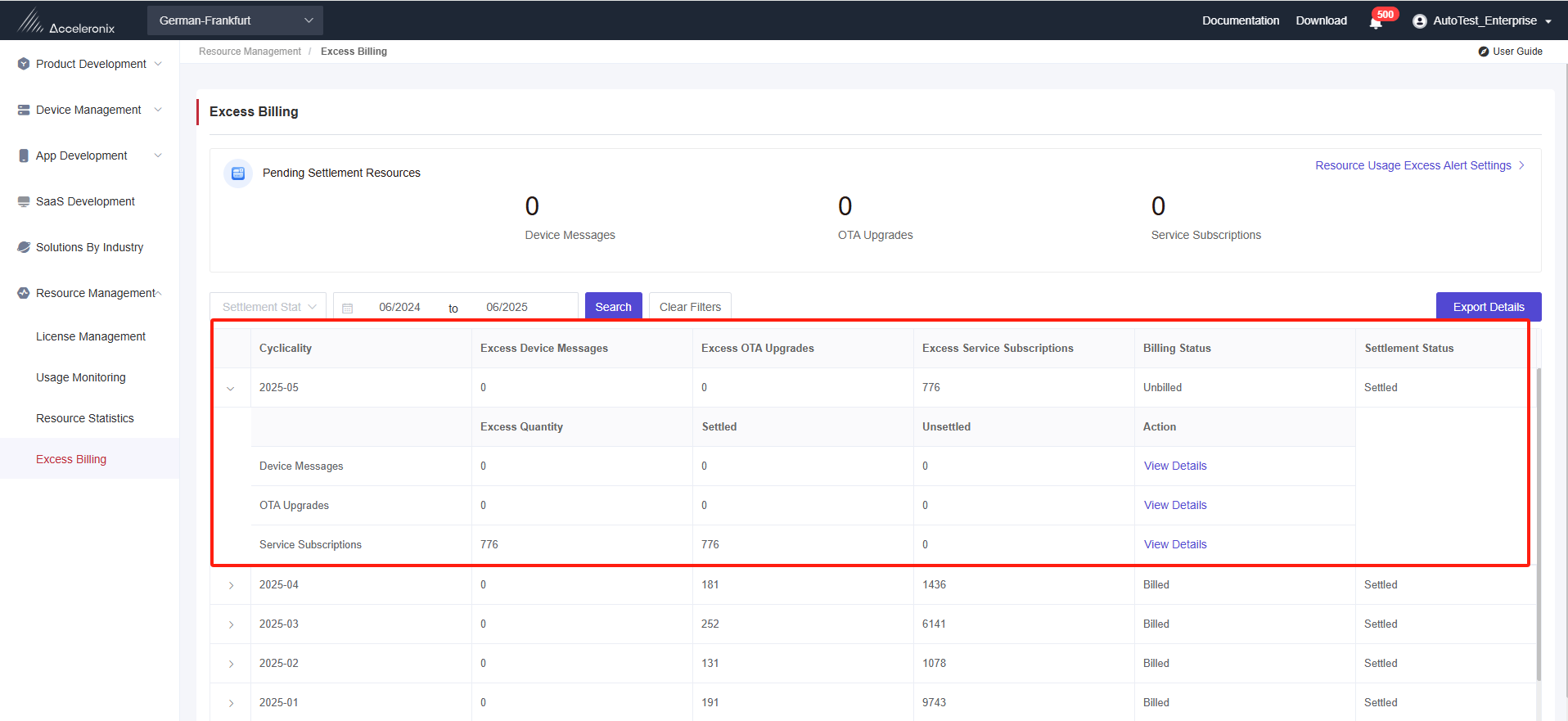Go to Resource Management breadcrumb
Viewport: 1568px width, 721px height.
[x=250, y=52]
